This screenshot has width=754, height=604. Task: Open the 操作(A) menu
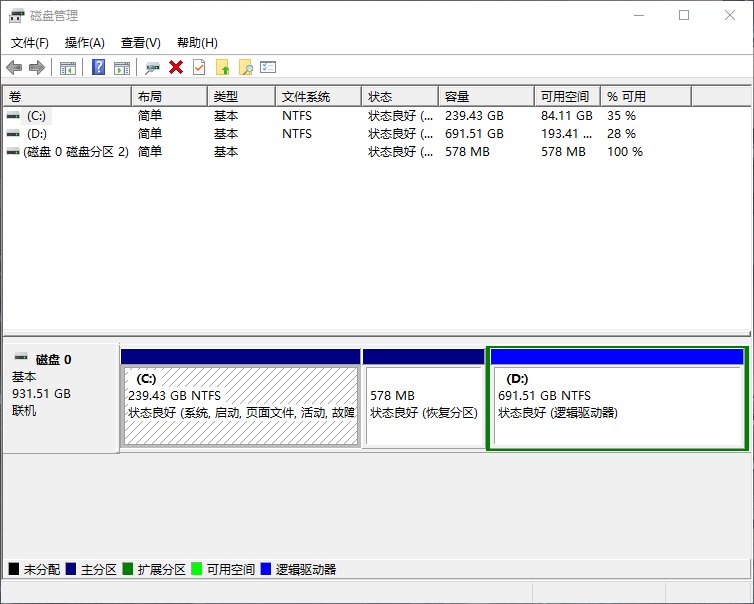pyautogui.click(x=85, y=43)
